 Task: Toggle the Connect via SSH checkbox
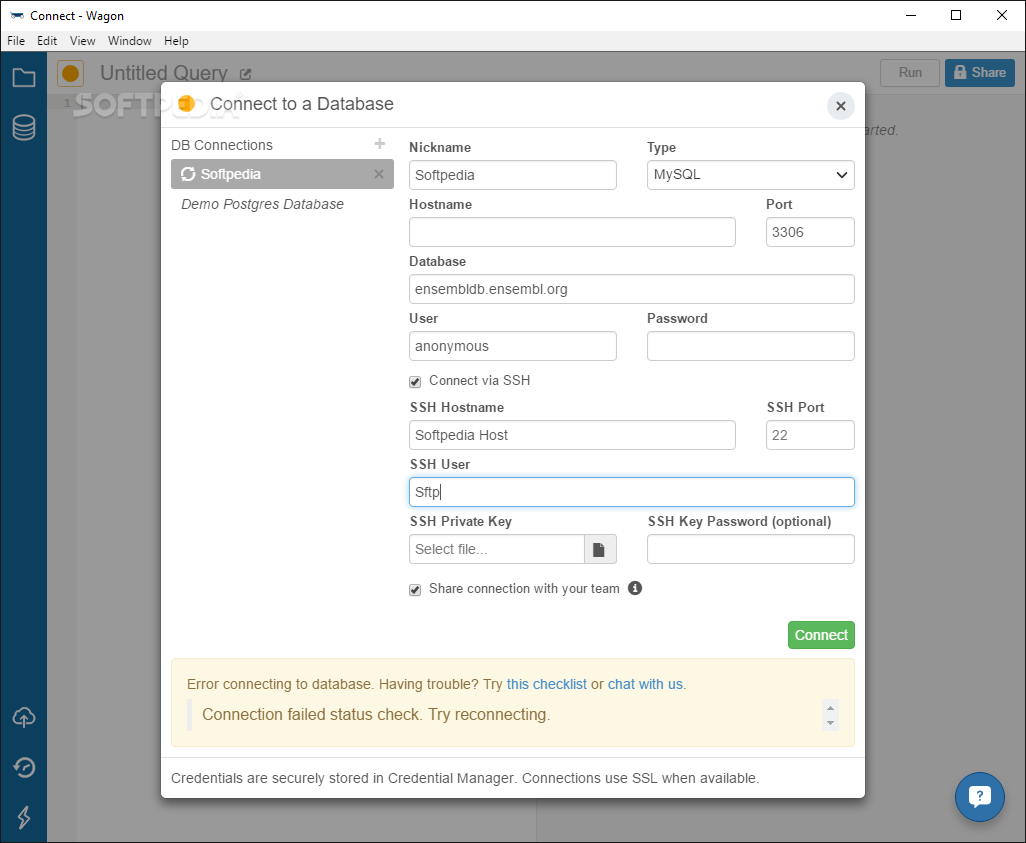[x=415, y=382]
